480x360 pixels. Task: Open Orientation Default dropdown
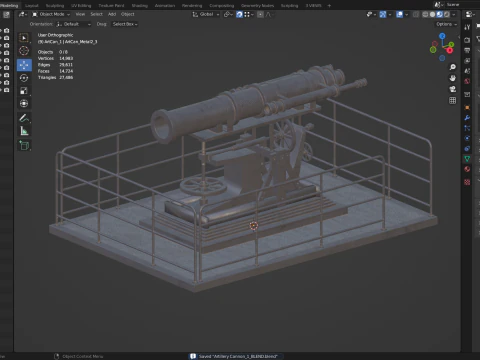(x=73, y=24)
